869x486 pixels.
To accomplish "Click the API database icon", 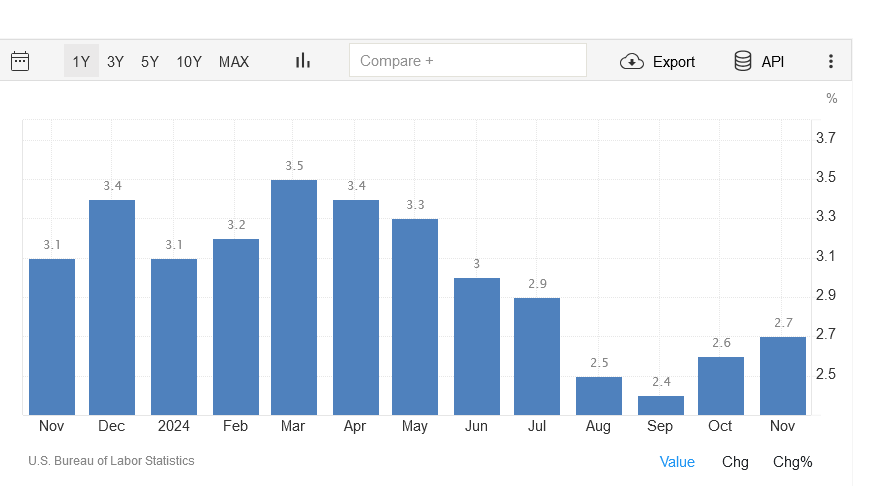I will (743, 61).
